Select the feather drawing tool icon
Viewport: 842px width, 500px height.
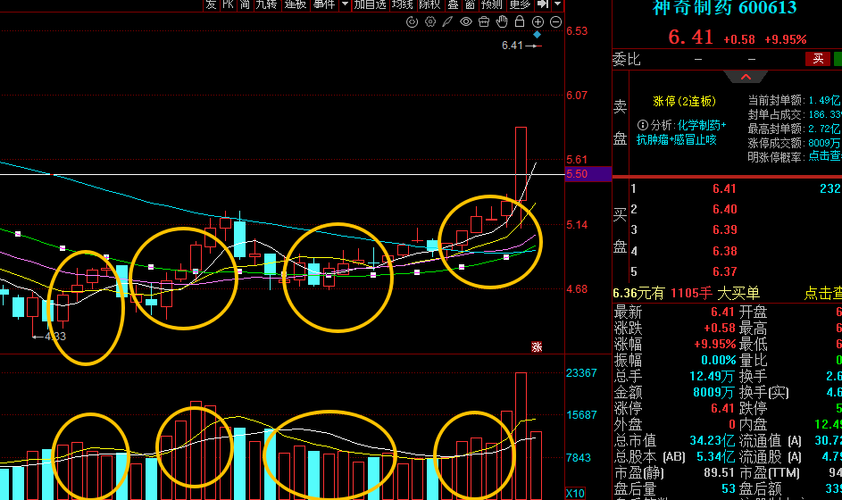pos(447,22)
